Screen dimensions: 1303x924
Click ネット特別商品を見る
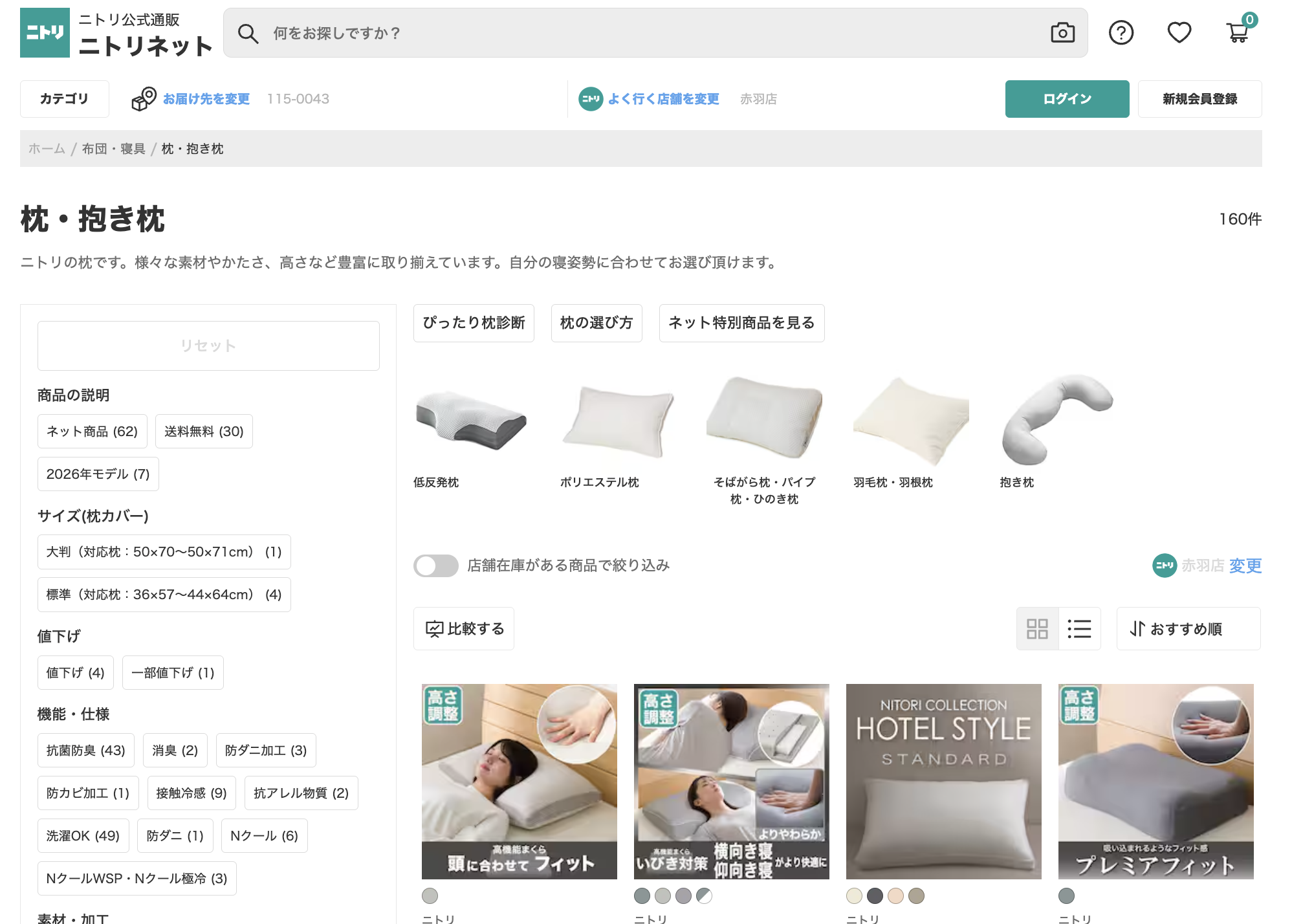(x=741, y=323)
